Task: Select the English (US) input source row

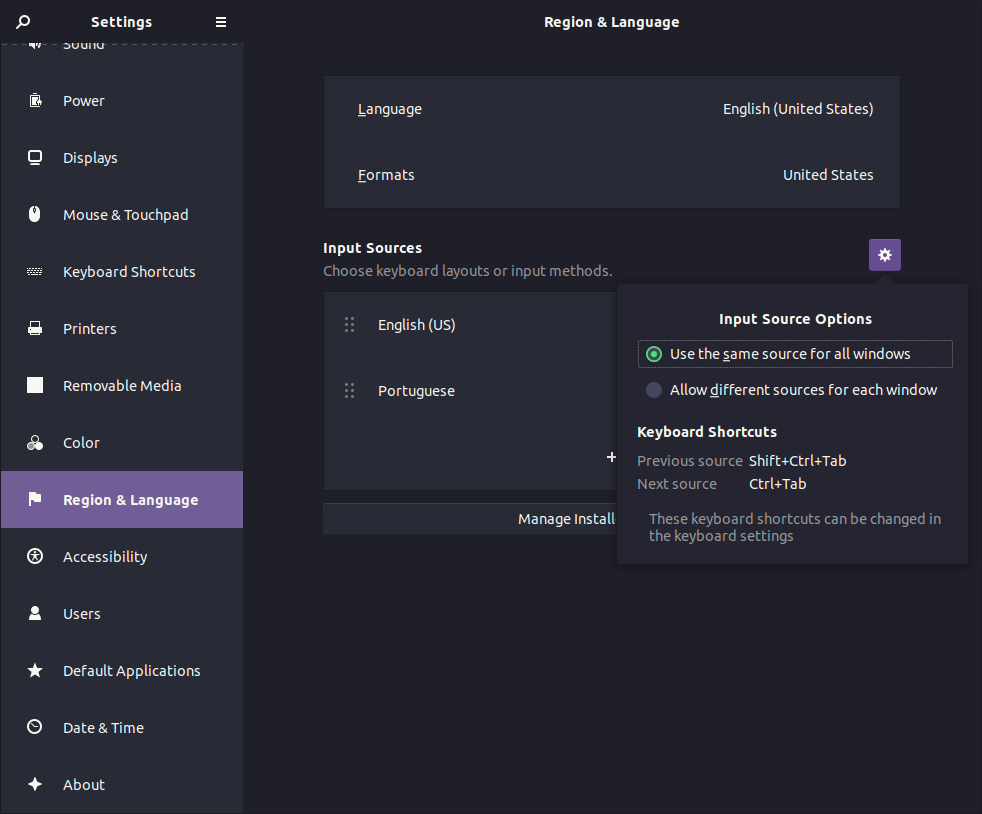Action: point(470,324)
